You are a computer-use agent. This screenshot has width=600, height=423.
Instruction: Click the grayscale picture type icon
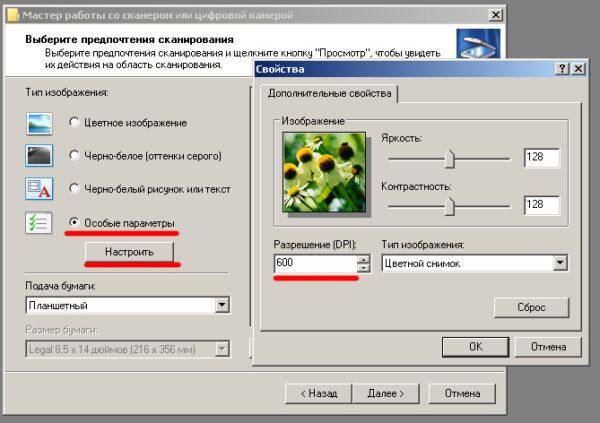[38, 156]
